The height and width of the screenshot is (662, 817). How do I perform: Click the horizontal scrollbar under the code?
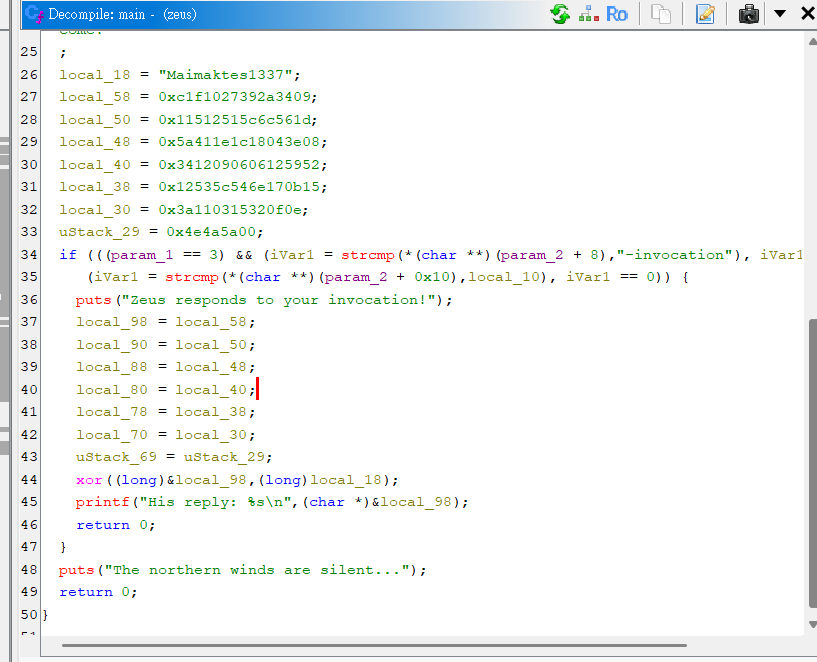pos(374,645)
